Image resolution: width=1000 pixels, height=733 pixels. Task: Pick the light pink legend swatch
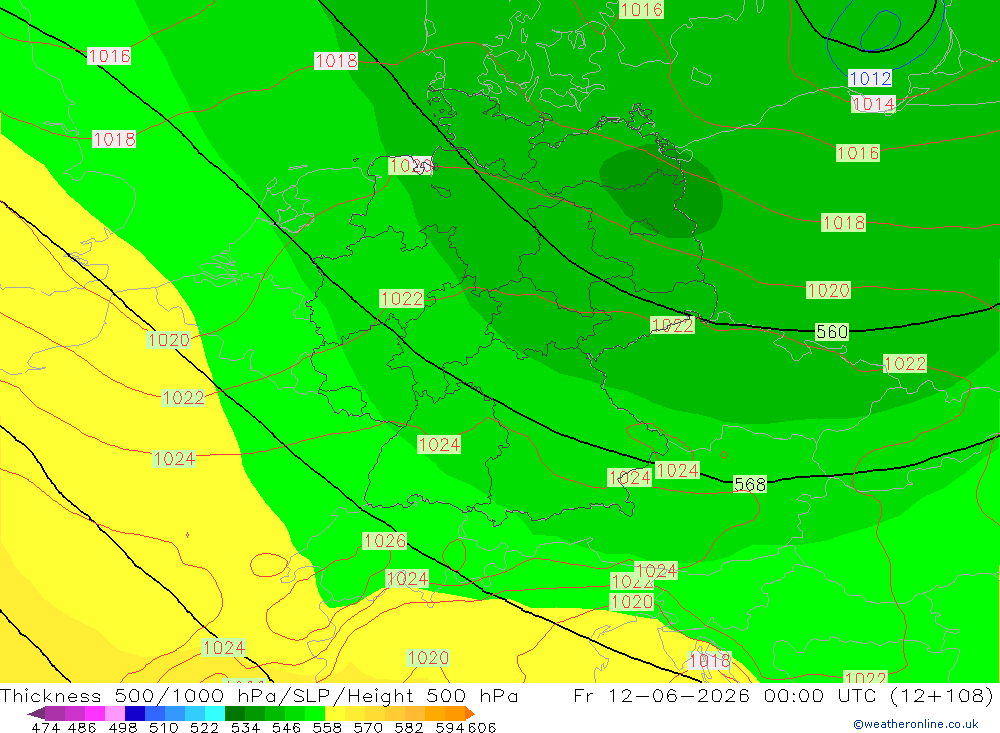point(115,713)
